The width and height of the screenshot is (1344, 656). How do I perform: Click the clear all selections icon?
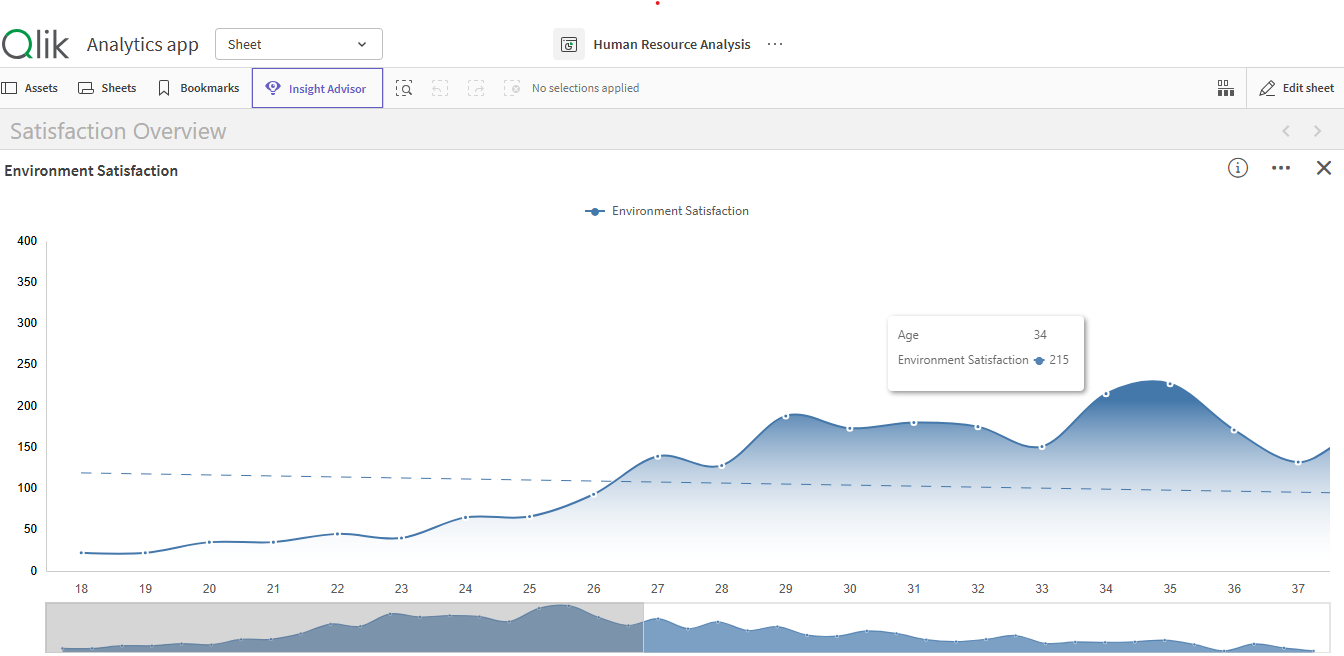click(x=512, y=88)
